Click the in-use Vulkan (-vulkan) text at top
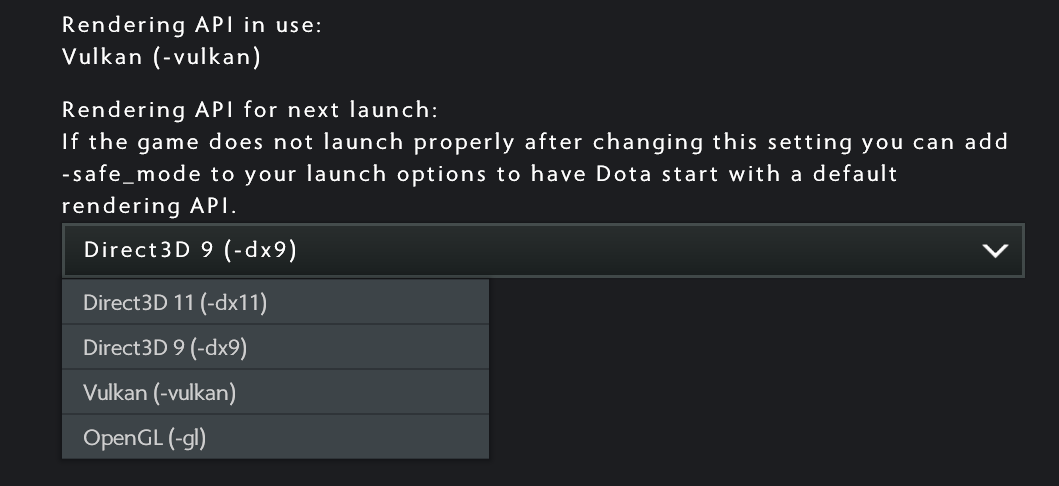Viewport: 1059px width, 486px height. coord(161,57)
